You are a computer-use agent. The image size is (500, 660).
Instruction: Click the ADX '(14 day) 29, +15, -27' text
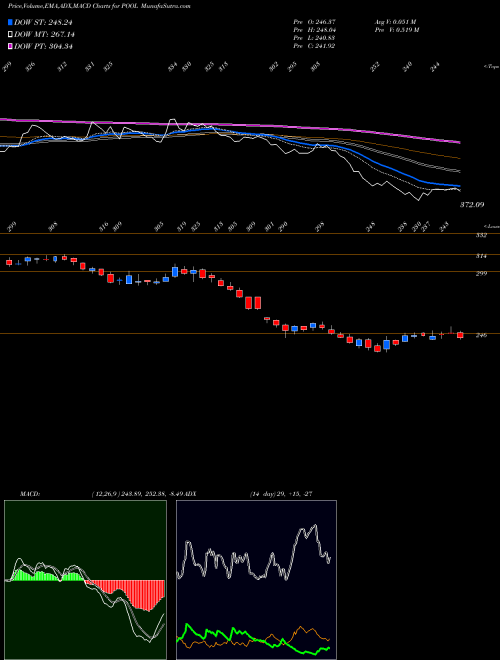pos(281,494)
